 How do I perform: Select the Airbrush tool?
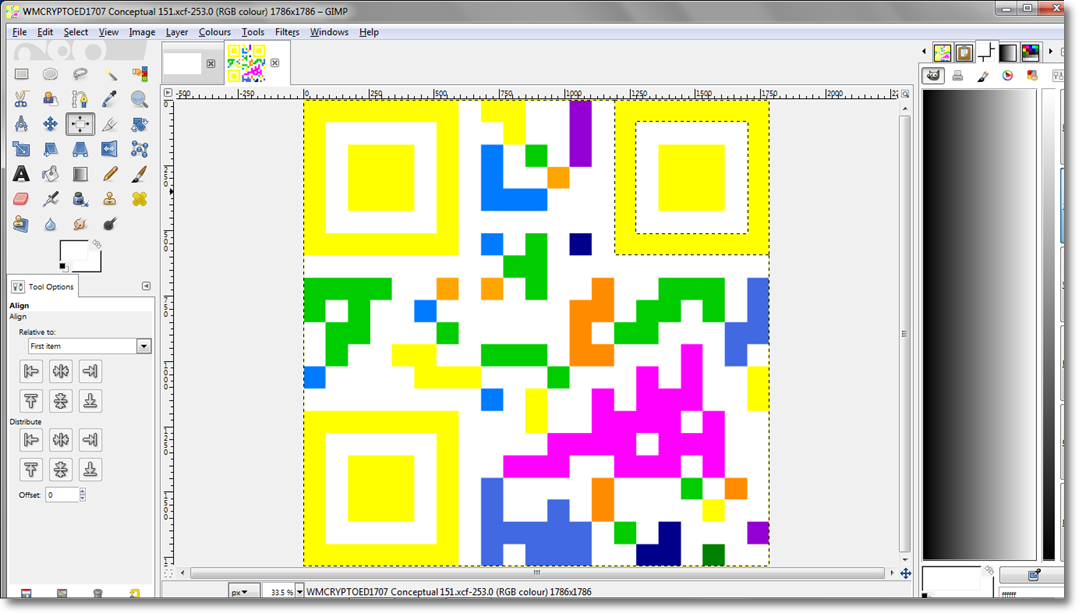point(50,199)
